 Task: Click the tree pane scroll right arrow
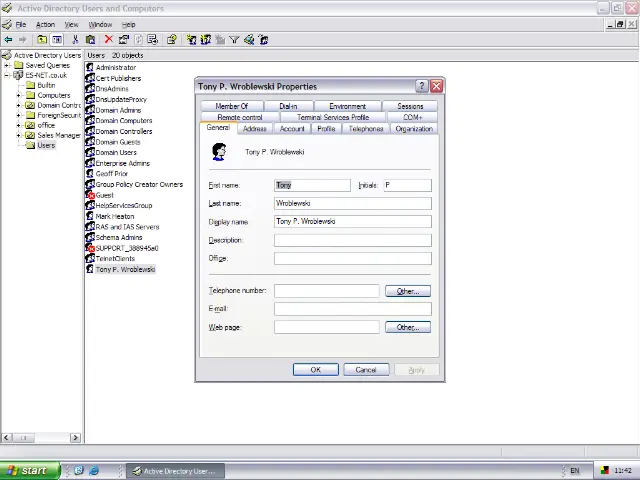coord(75,438)
